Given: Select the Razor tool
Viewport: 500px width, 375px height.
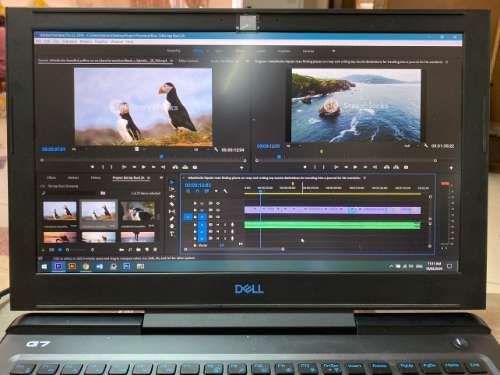Looking at the screenshot, I should click(x=172, y=204).
